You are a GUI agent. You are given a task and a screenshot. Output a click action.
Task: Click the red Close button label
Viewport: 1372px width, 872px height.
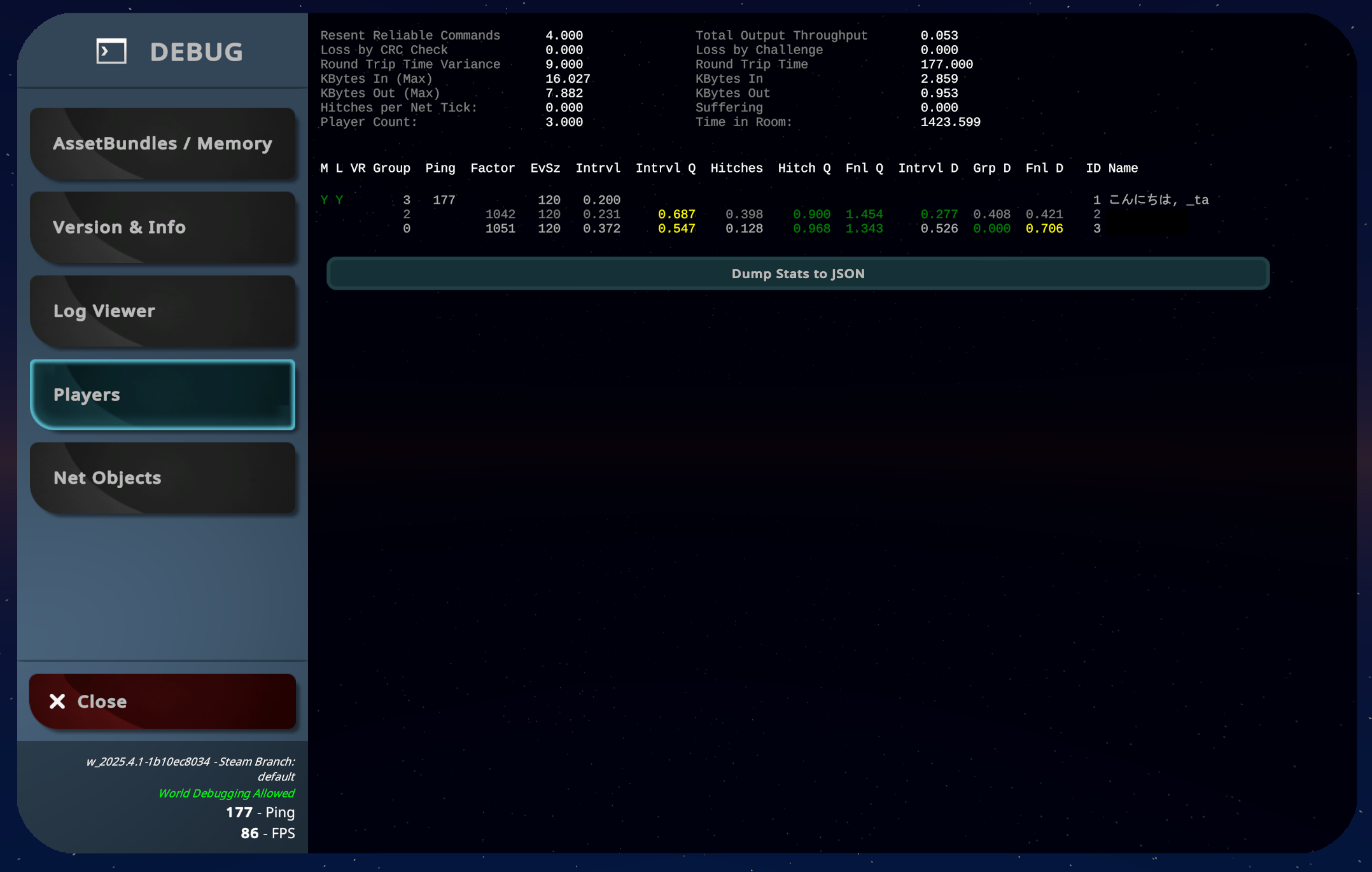coord(102,701)
